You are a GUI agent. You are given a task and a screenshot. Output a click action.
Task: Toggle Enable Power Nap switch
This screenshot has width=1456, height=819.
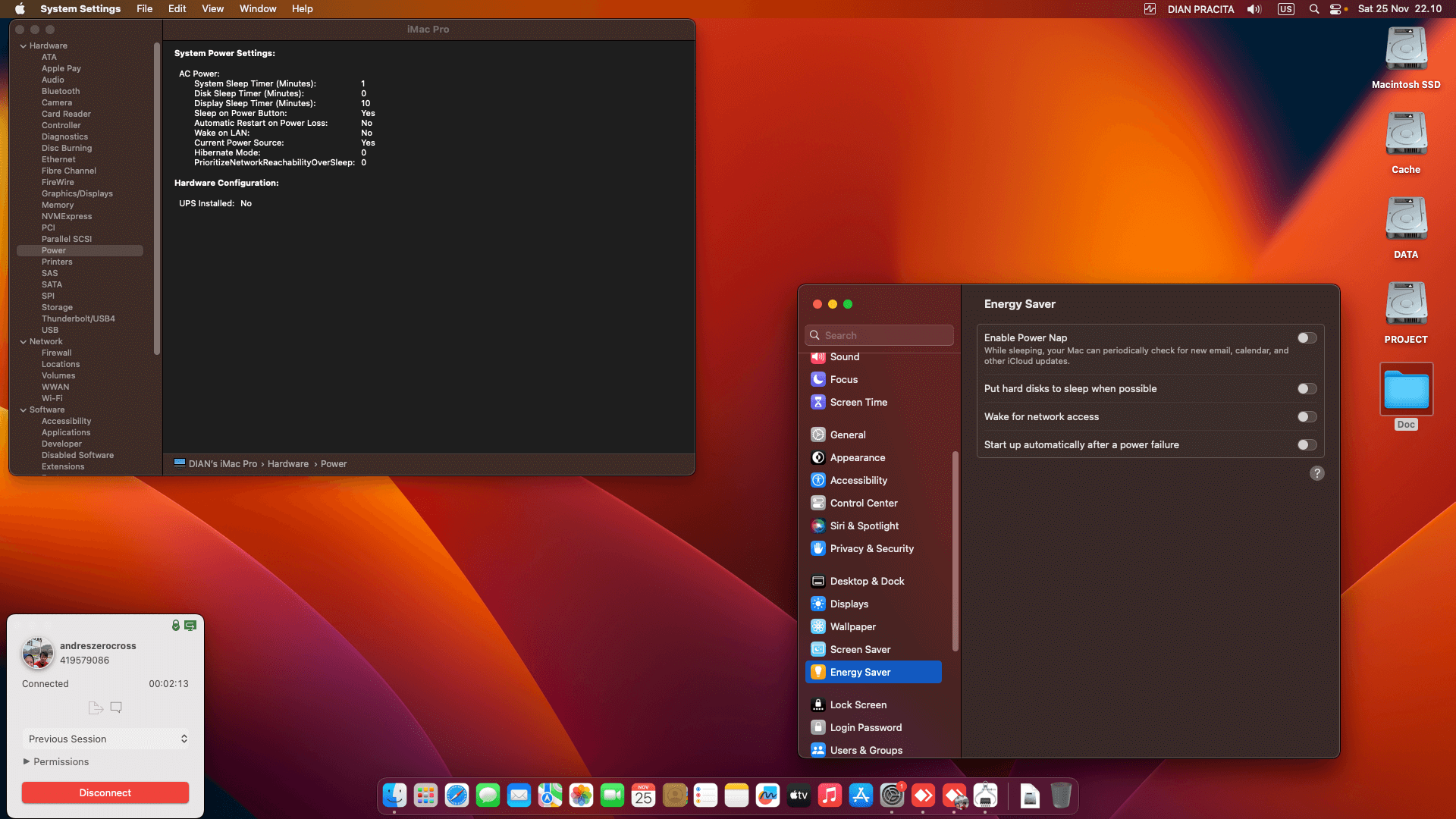1307,338
